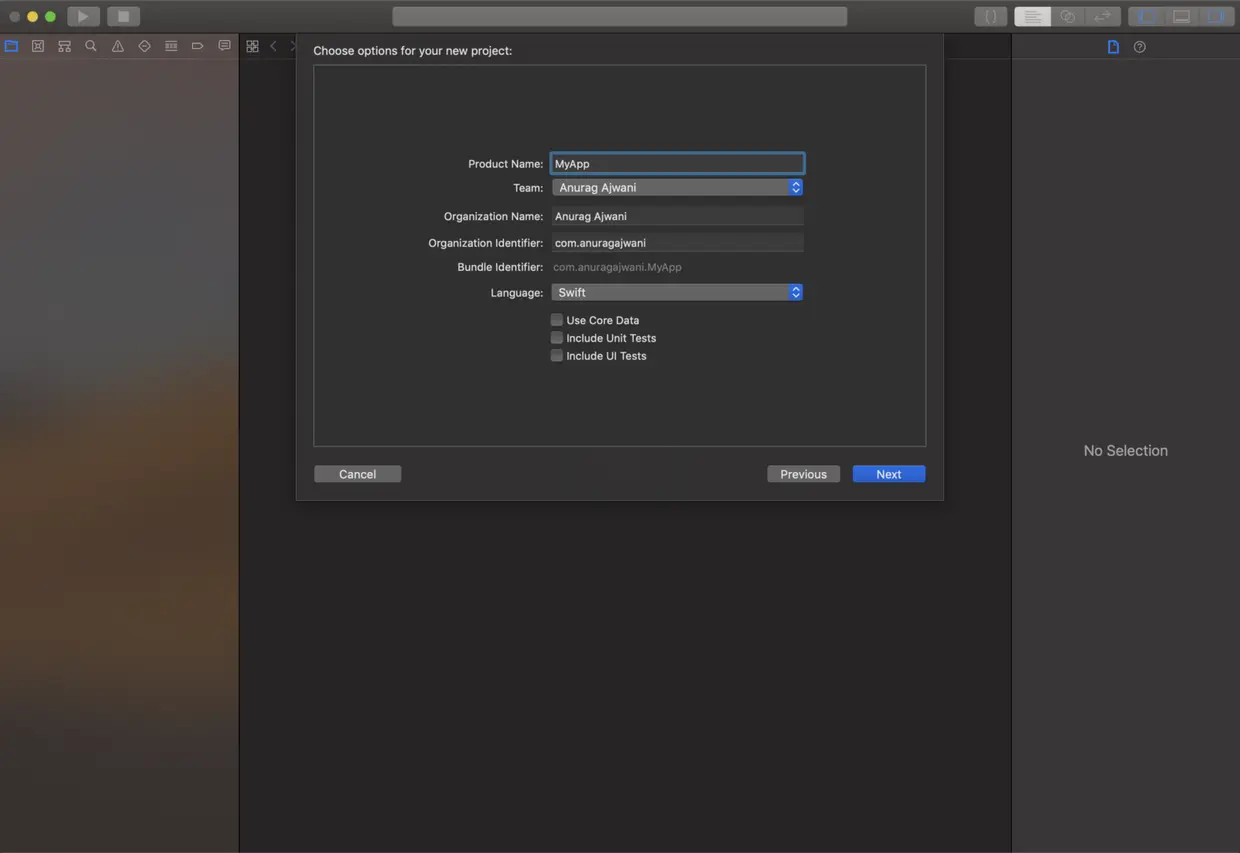The height and width of the screenshot is (853, 1240).
Task: Click the blue Next button
Action: click(x=889, y=474)
